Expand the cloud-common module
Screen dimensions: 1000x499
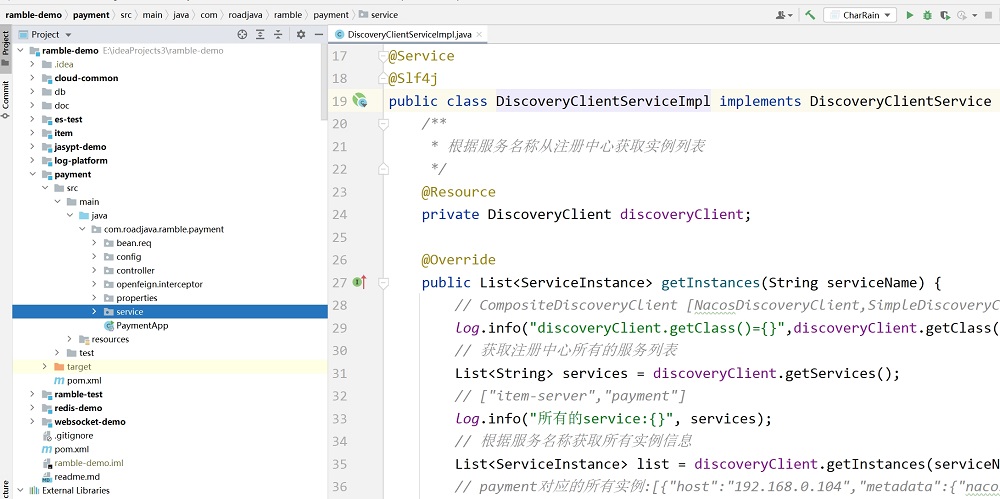tap(33, 78)
